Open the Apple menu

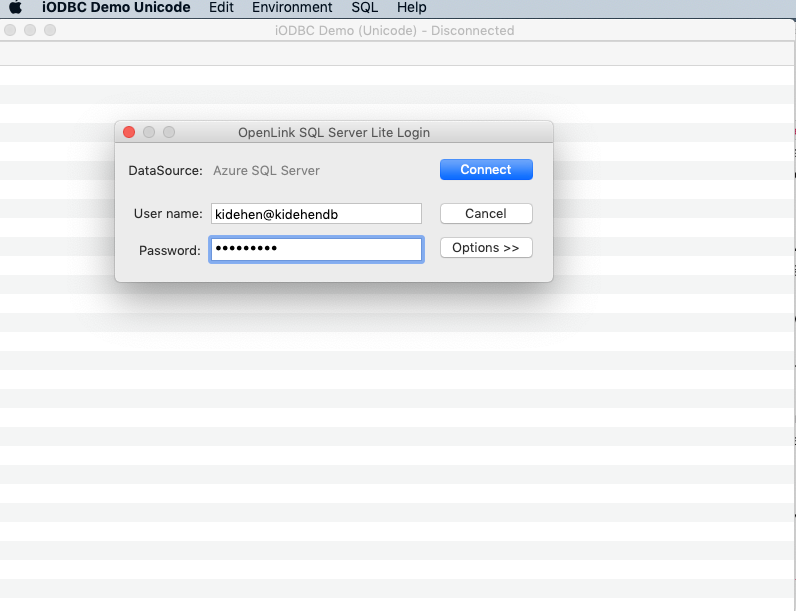tap(16, 7)
